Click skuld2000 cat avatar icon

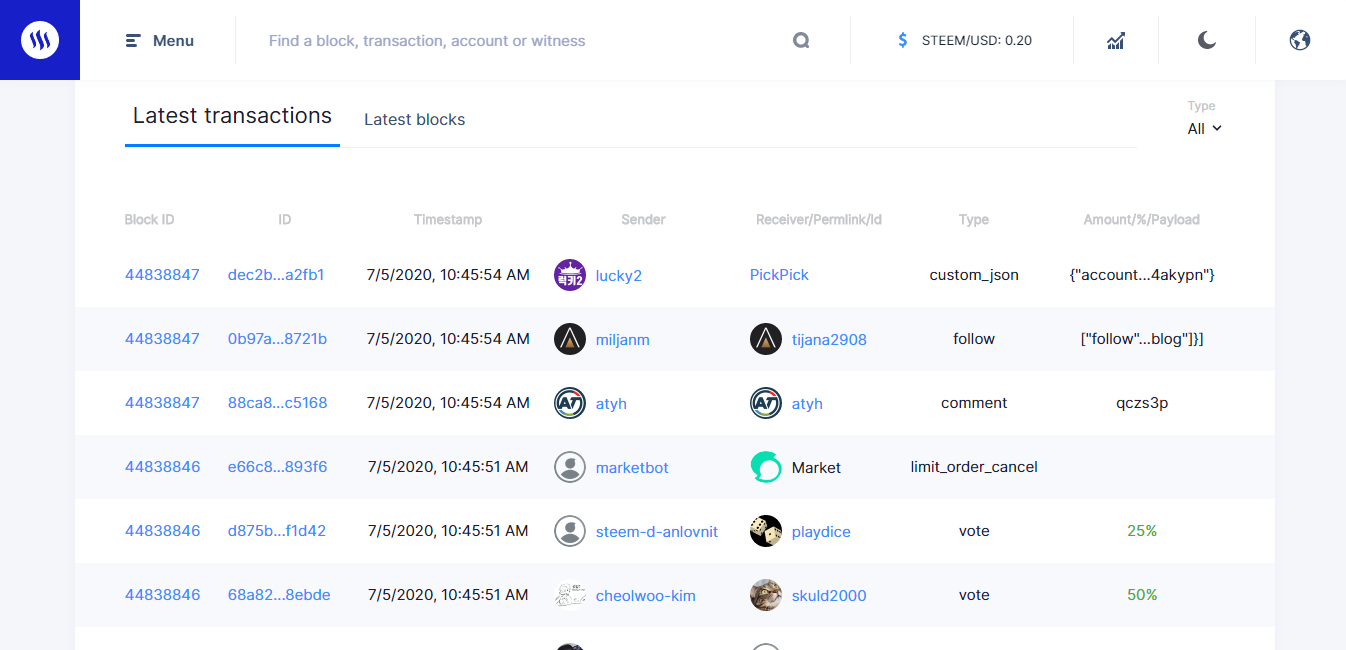tap(766, 595)
